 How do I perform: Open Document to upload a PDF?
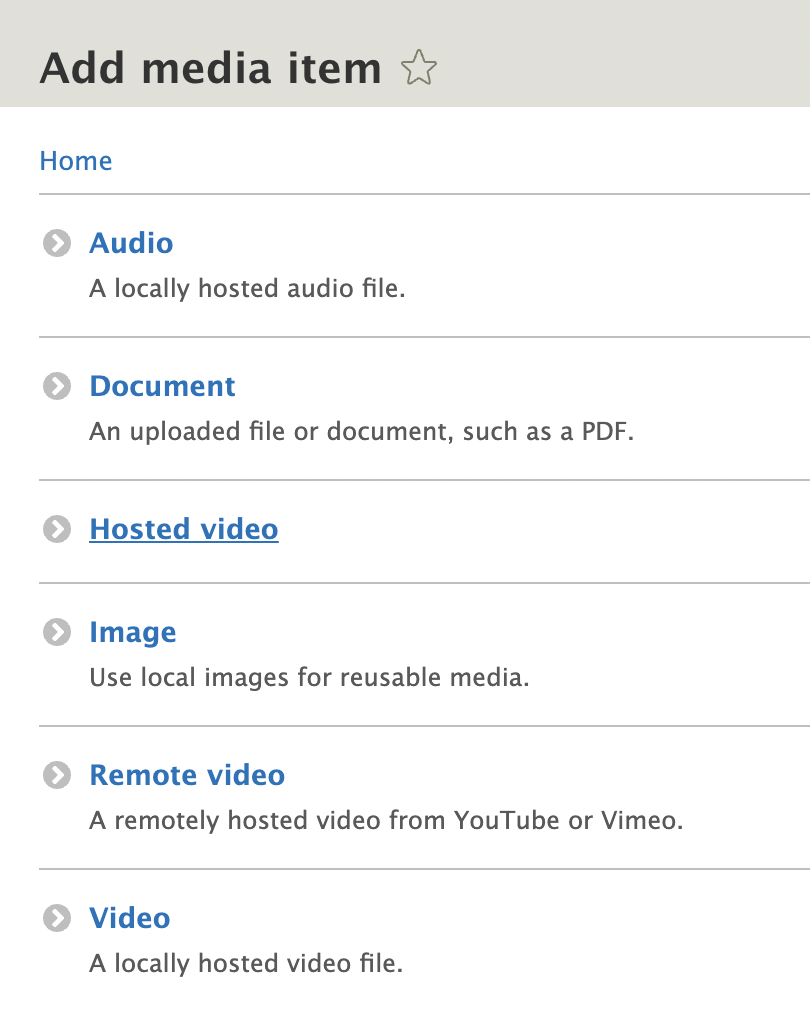162,386
